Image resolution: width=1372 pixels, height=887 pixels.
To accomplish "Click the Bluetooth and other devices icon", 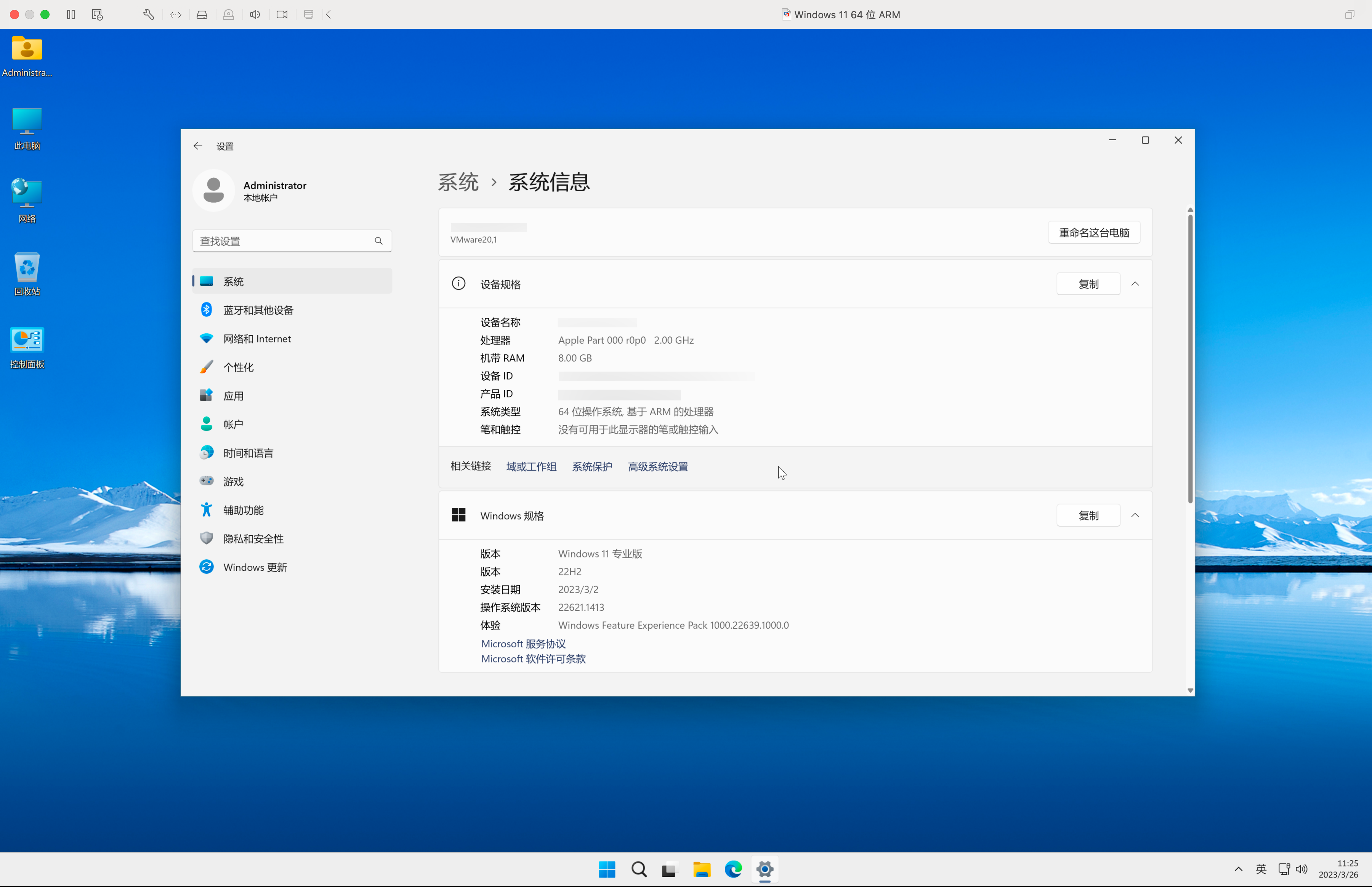I will pyautogui.click(x=206, y=310).
